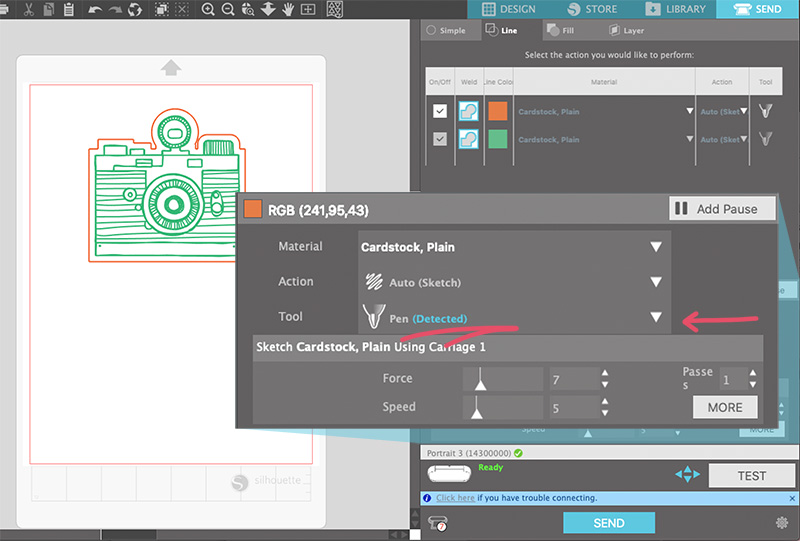Switch to the Fill tab
800x541 pixels.
tap(560, 30)
